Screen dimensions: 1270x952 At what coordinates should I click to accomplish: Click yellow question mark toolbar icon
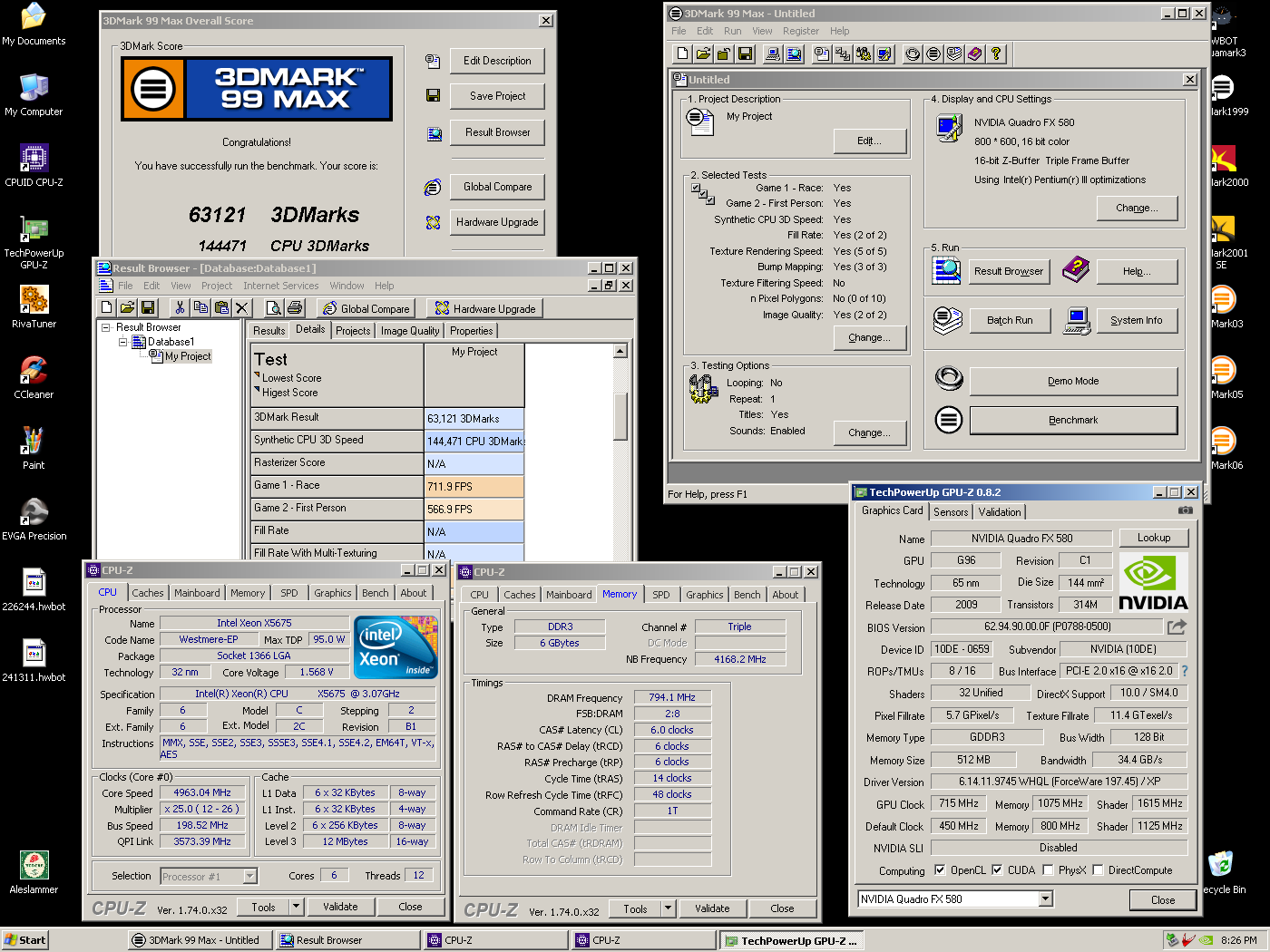point(996,53)
